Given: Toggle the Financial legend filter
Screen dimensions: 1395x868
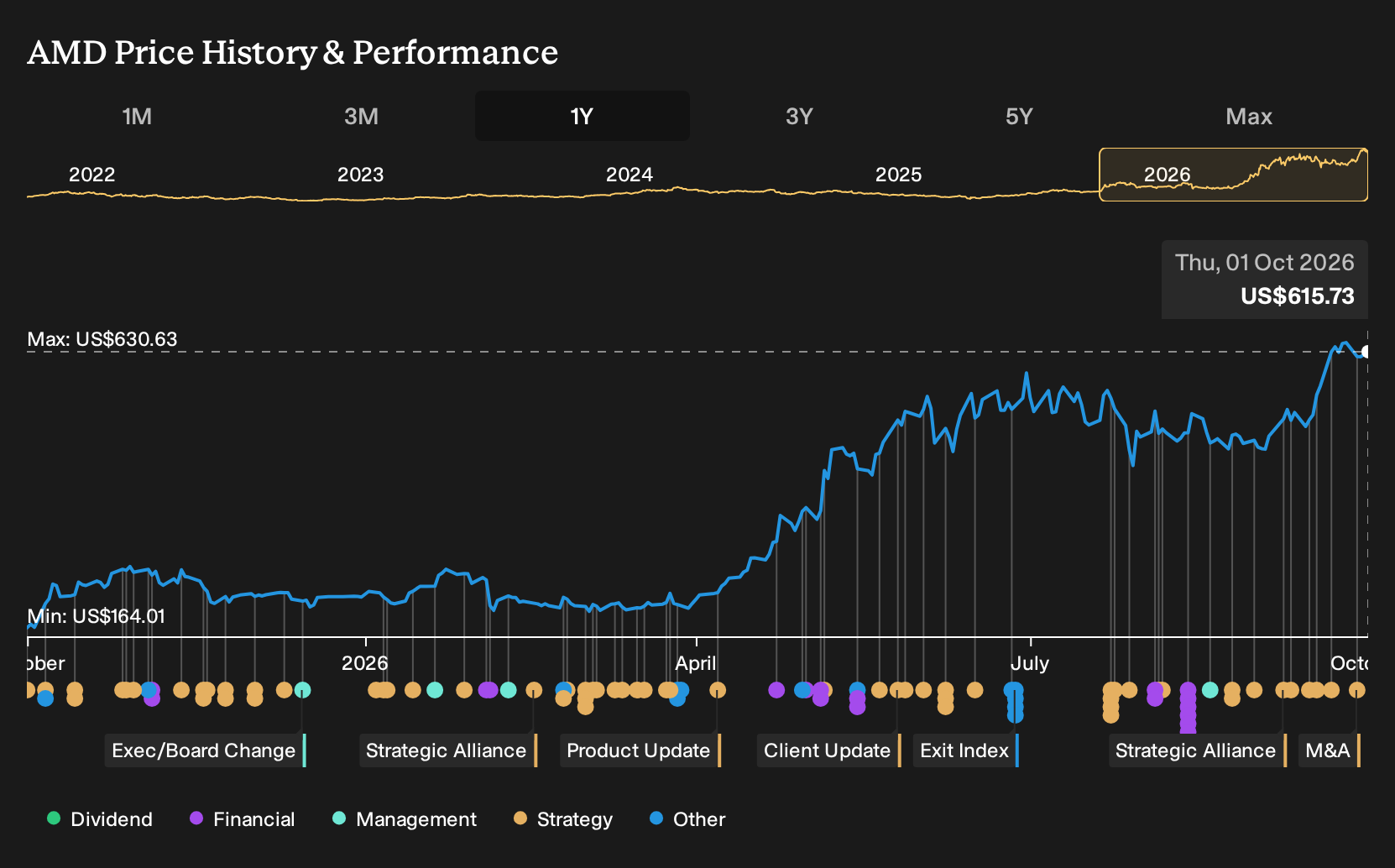Looking at the screenshot, I should point(243,819).
